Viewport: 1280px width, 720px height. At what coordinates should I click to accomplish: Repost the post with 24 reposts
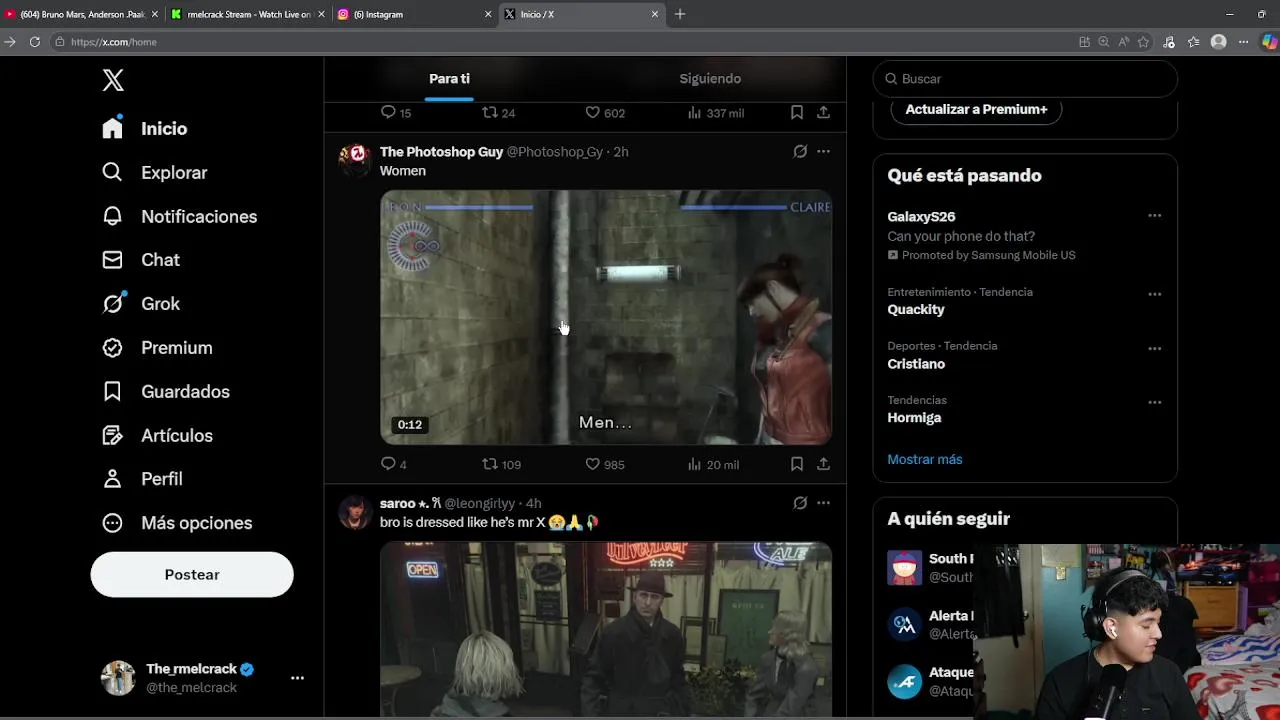[499, 113]
